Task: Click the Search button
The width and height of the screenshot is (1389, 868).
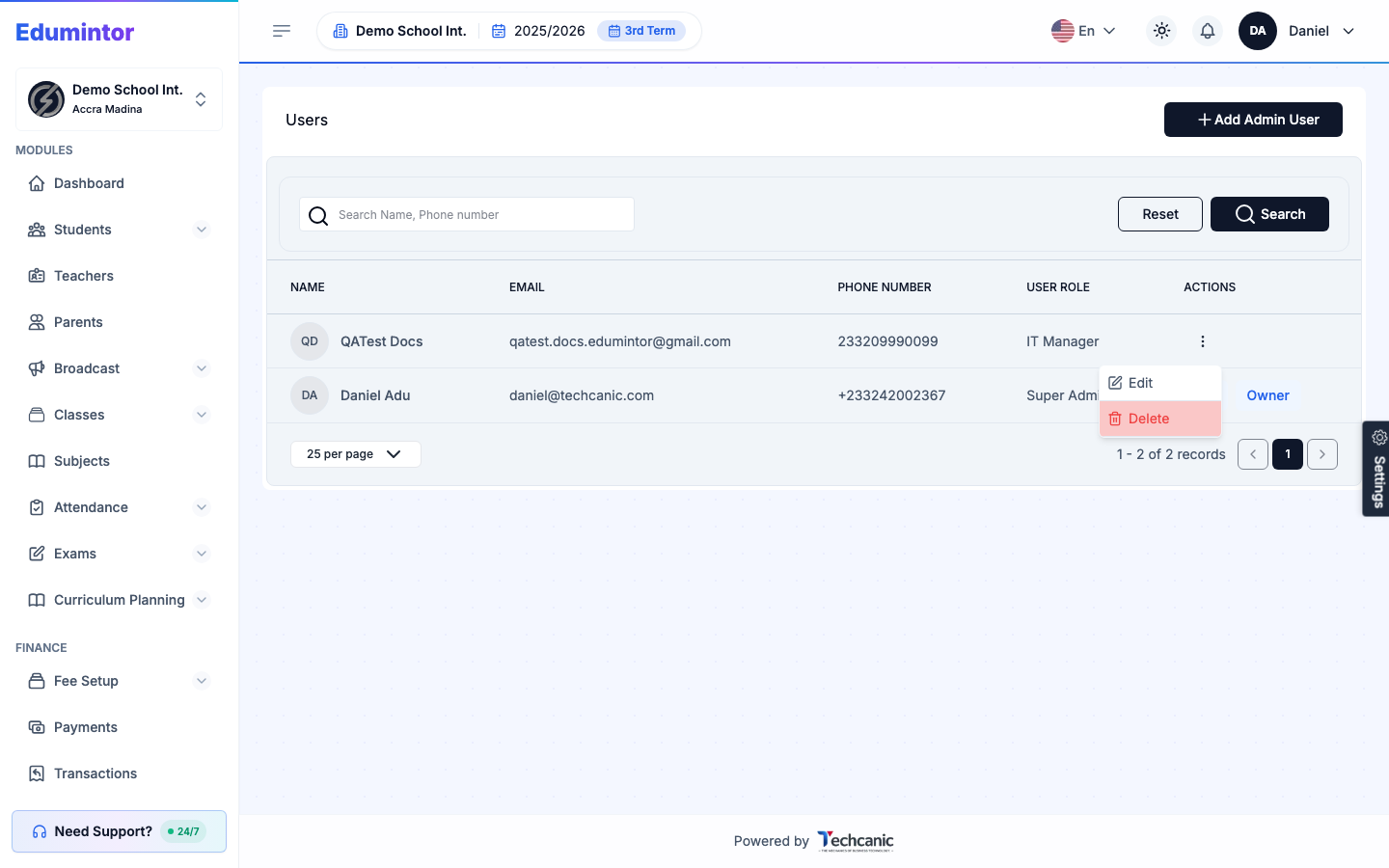Action: coord(1269,214)
